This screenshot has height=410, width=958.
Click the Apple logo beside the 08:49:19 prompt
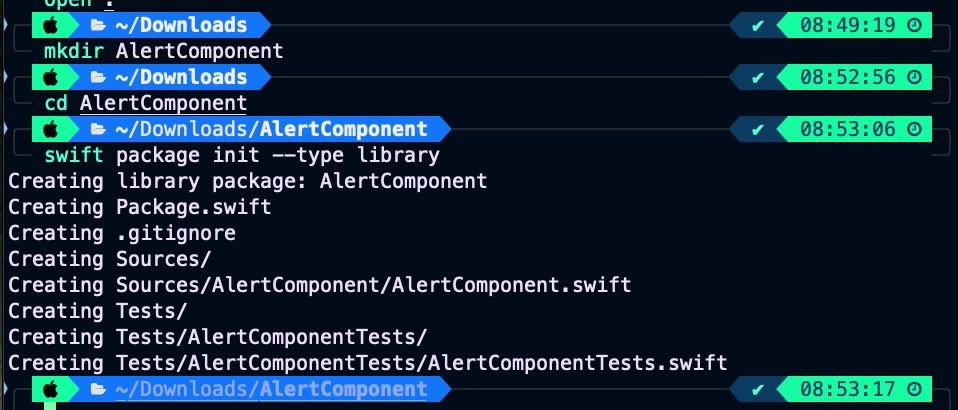click(x=52, y=25)
